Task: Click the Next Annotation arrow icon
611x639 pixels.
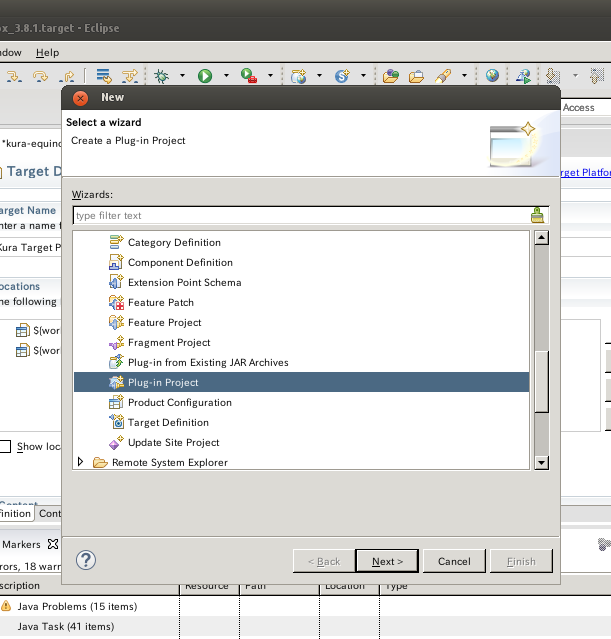Action: tap(553, 76)
